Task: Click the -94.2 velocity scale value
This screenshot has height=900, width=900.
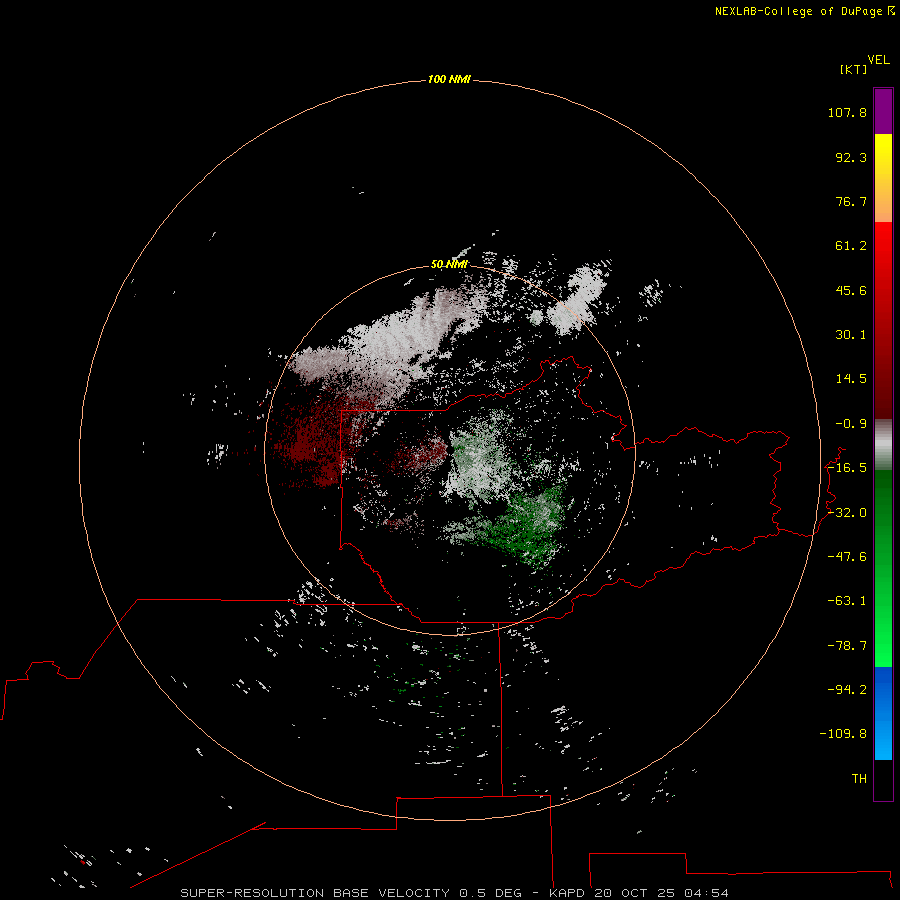Action: click(847, 689)
